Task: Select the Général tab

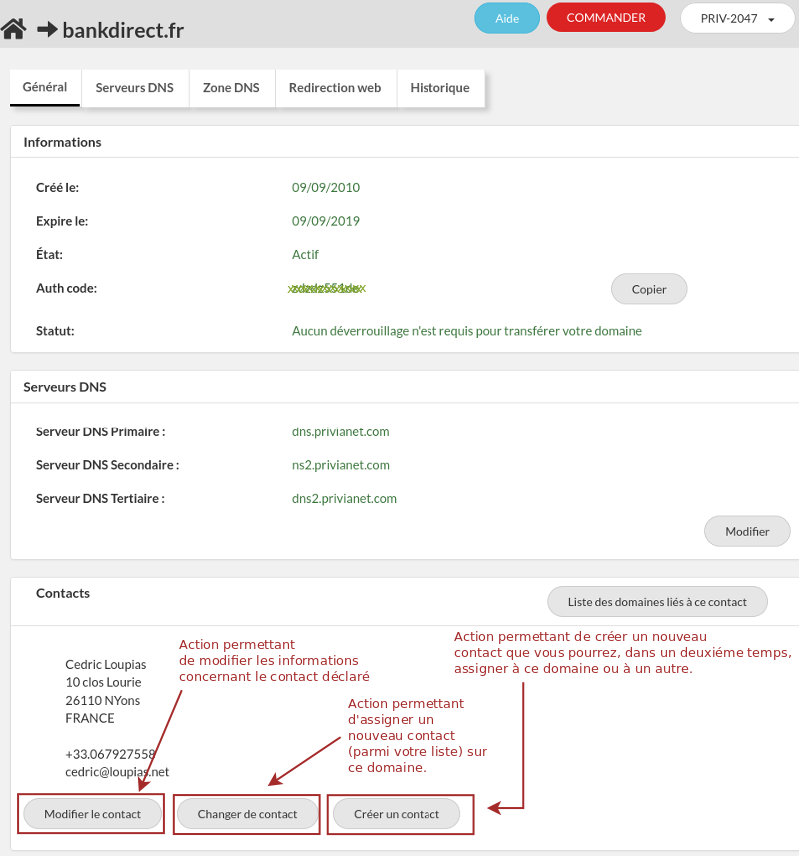Action: (x=45, y=87)
